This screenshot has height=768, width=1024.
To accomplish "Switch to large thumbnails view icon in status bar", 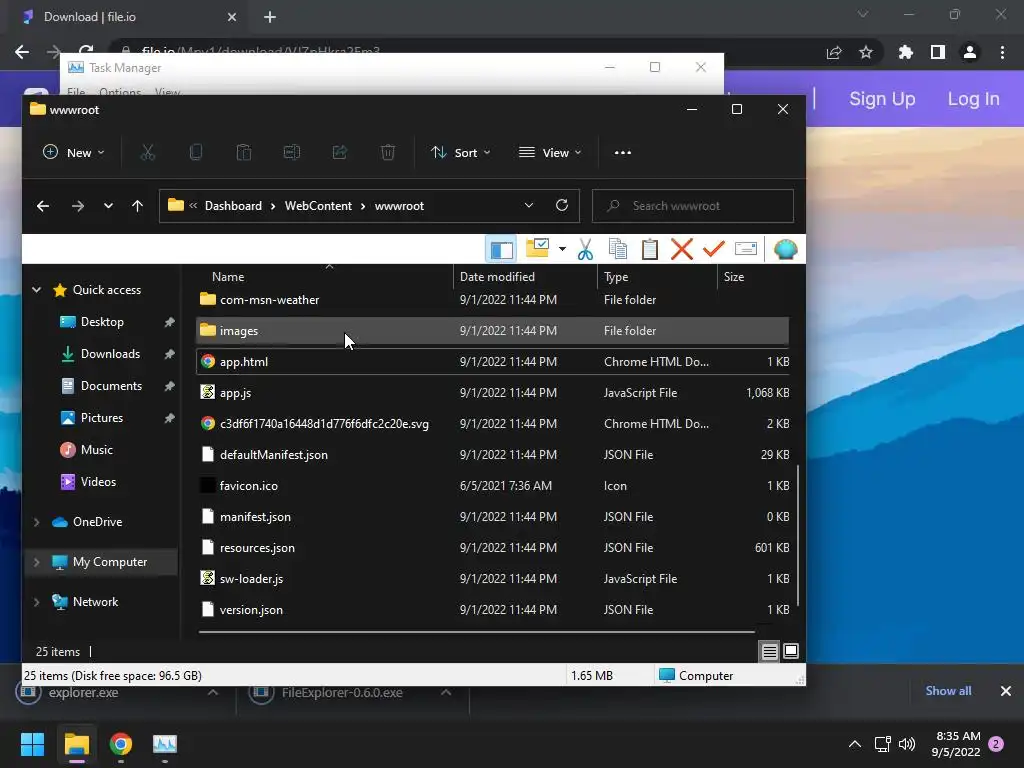I will [x=791, y=651].
